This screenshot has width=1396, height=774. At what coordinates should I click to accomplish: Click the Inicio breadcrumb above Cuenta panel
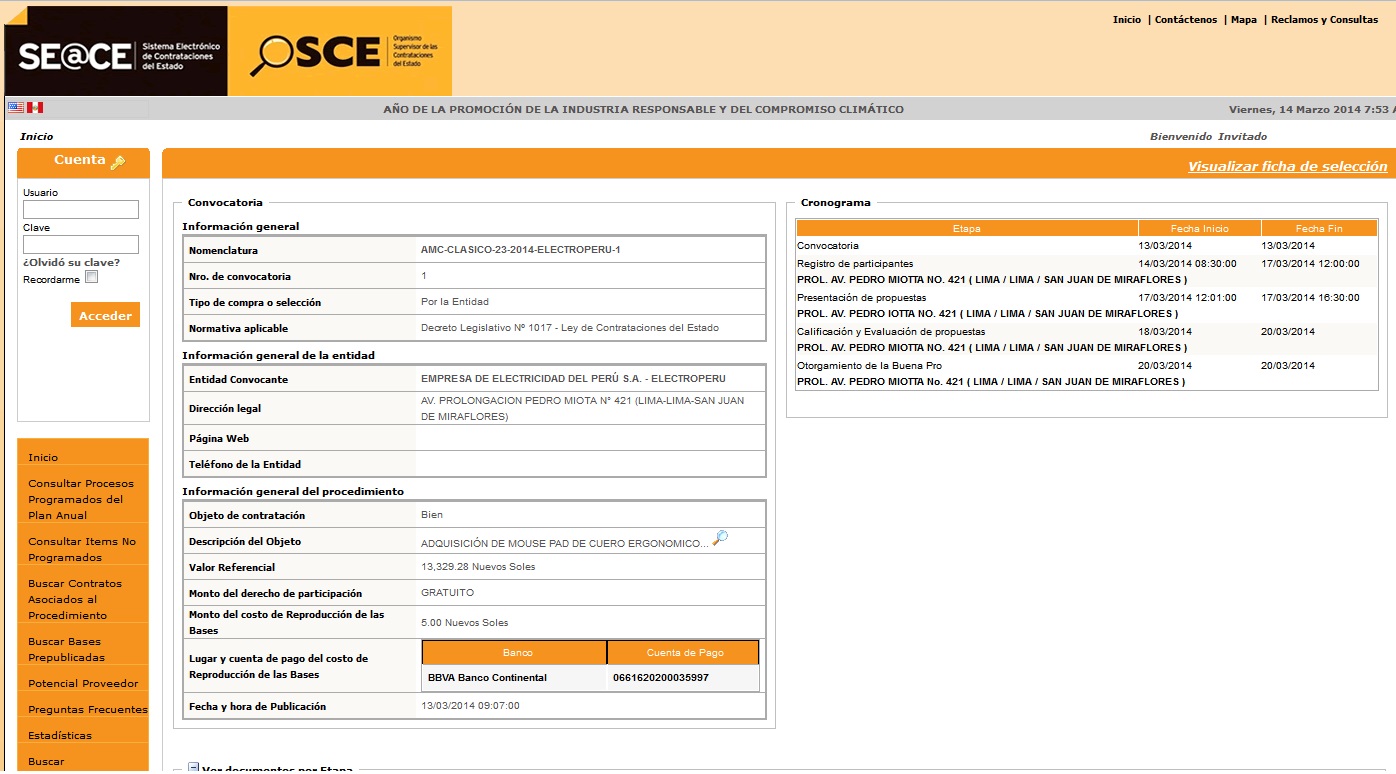[37, 137]
